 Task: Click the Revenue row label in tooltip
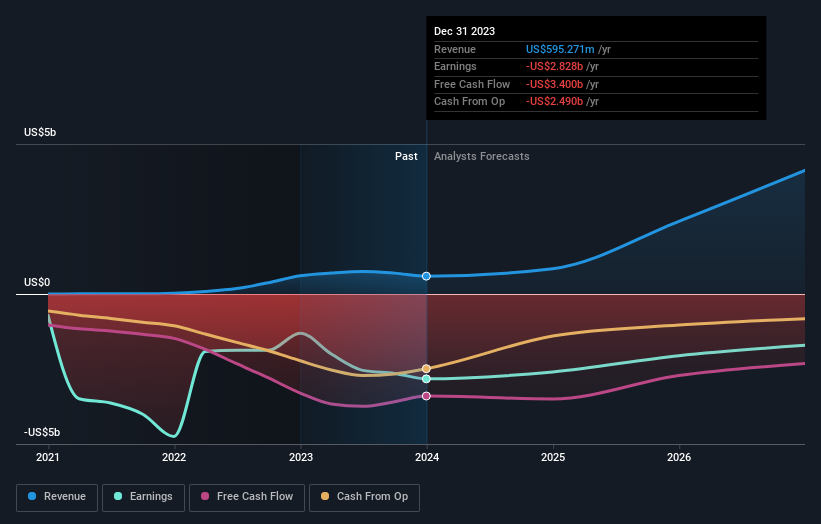tap(454, 49)
